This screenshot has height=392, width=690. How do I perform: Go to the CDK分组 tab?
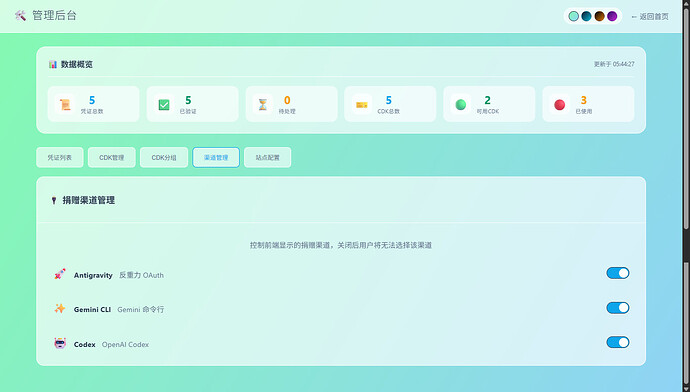click(164, 158)
